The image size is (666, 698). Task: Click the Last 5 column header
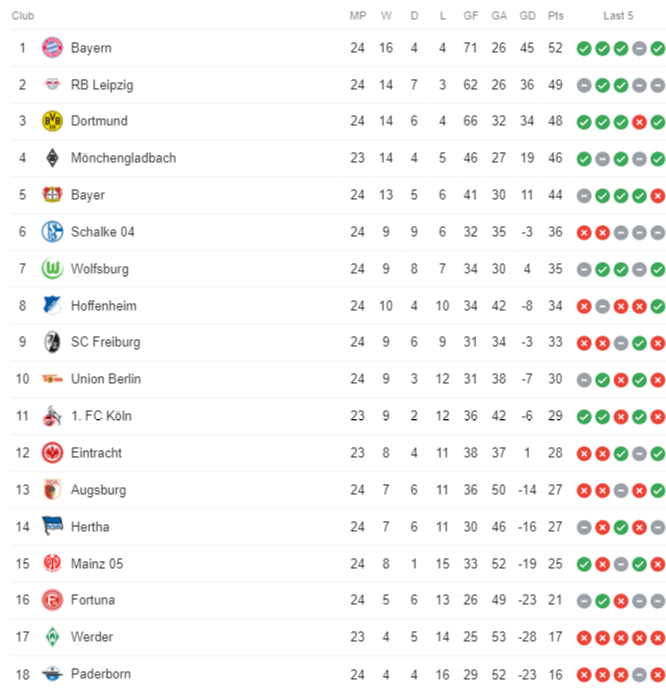pos(618,16)
